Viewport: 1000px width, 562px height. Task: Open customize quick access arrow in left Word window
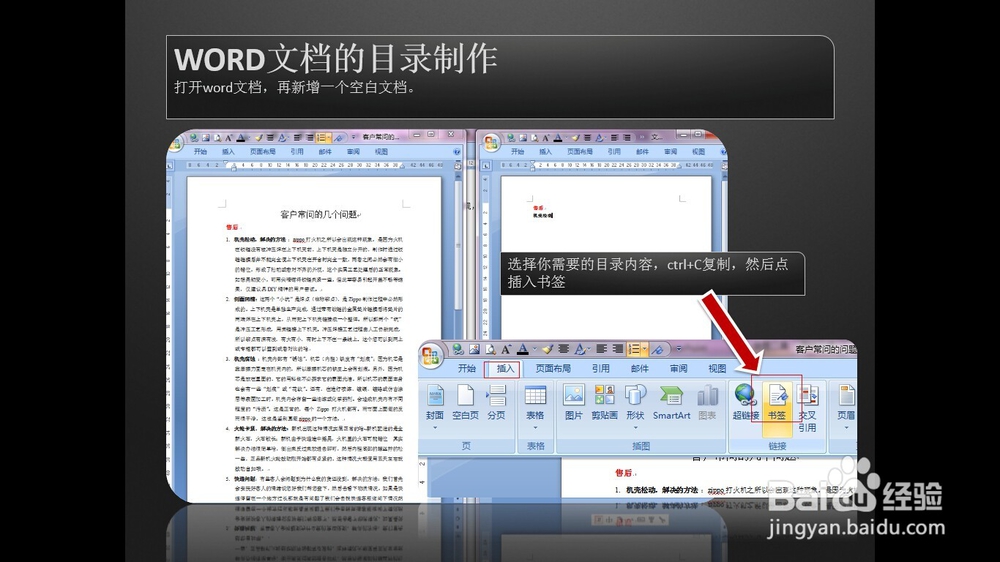353,137
